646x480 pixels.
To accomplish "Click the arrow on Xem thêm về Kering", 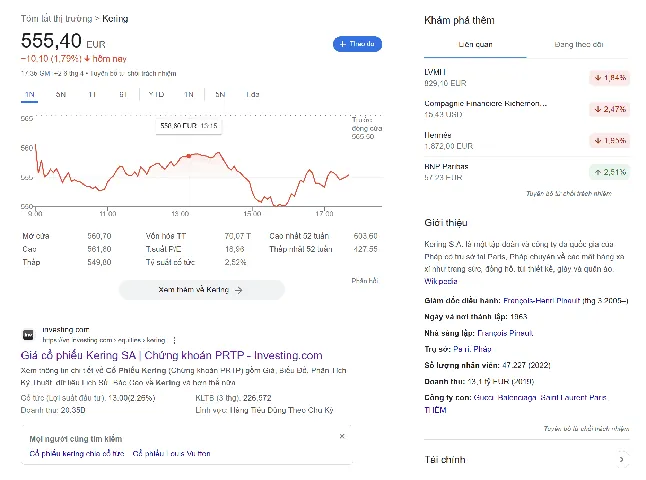I will point(239,290).
